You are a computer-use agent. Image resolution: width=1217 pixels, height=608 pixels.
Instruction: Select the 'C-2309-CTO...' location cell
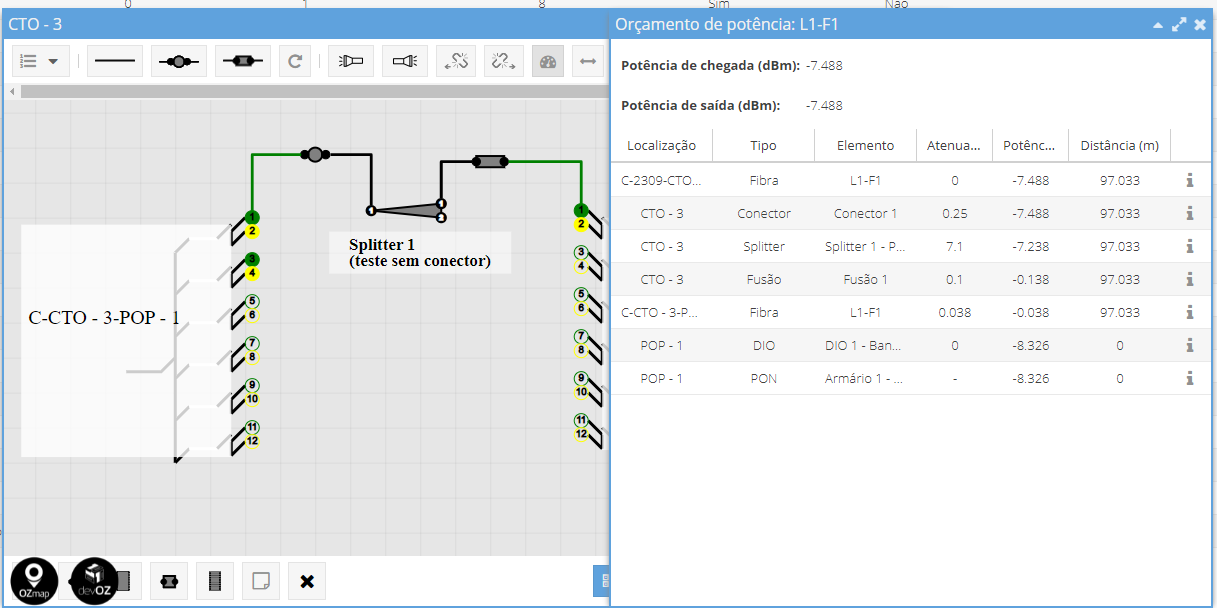tap(661, 180)
